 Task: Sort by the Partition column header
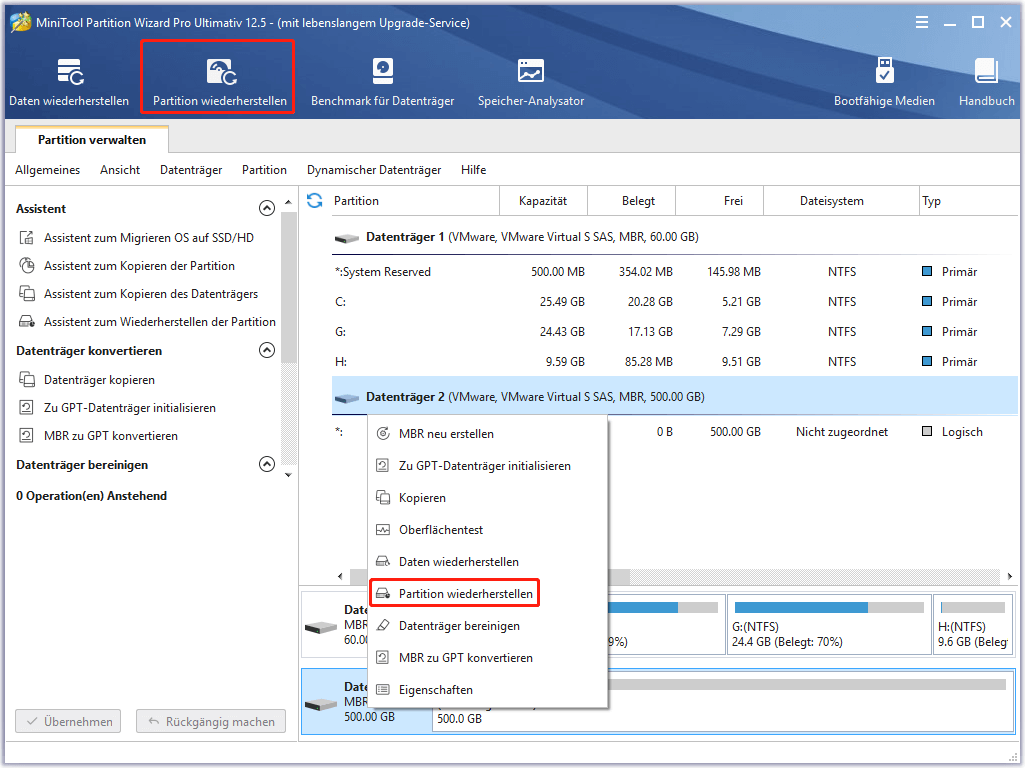[415, 201]
